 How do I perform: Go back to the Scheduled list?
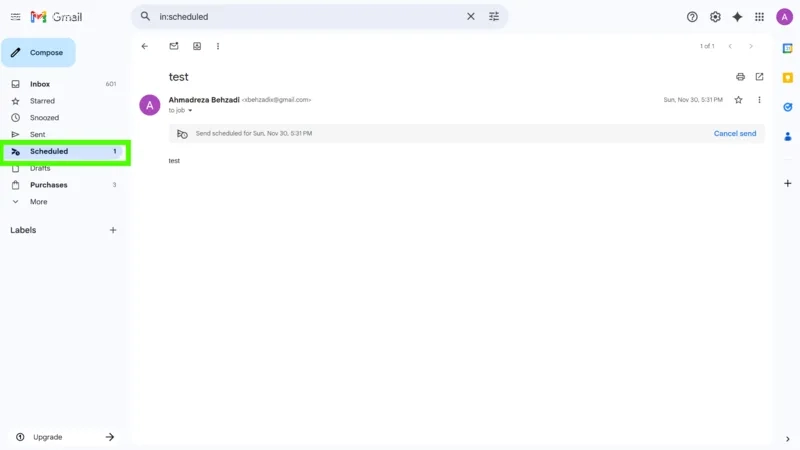[x=145, y=46]
